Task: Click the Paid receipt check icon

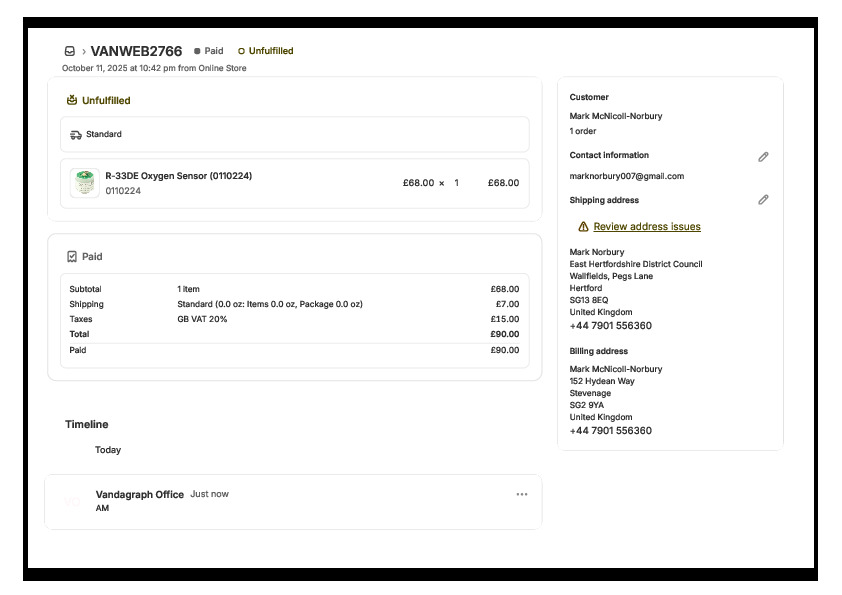Action: (x=72, y=257)
